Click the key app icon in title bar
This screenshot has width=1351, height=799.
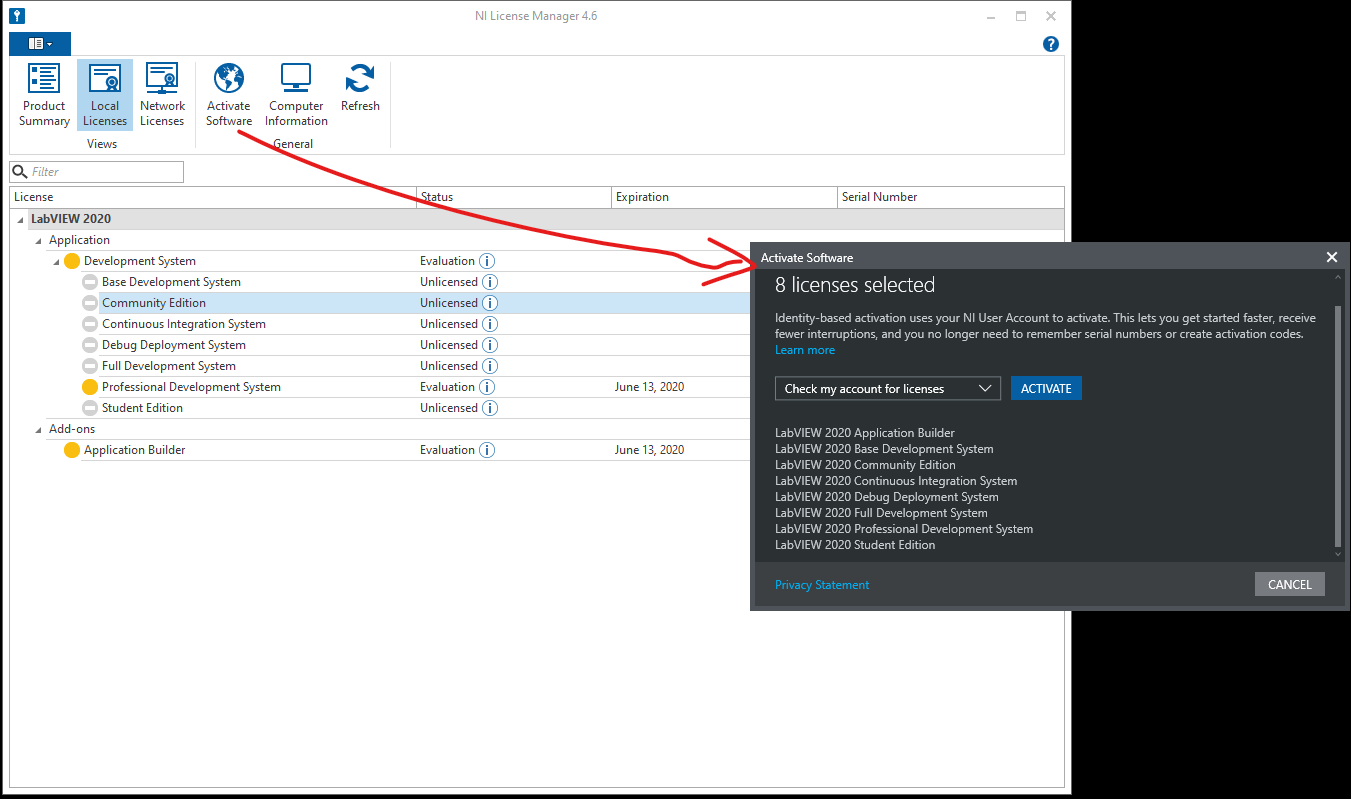[x=17, y=16]
